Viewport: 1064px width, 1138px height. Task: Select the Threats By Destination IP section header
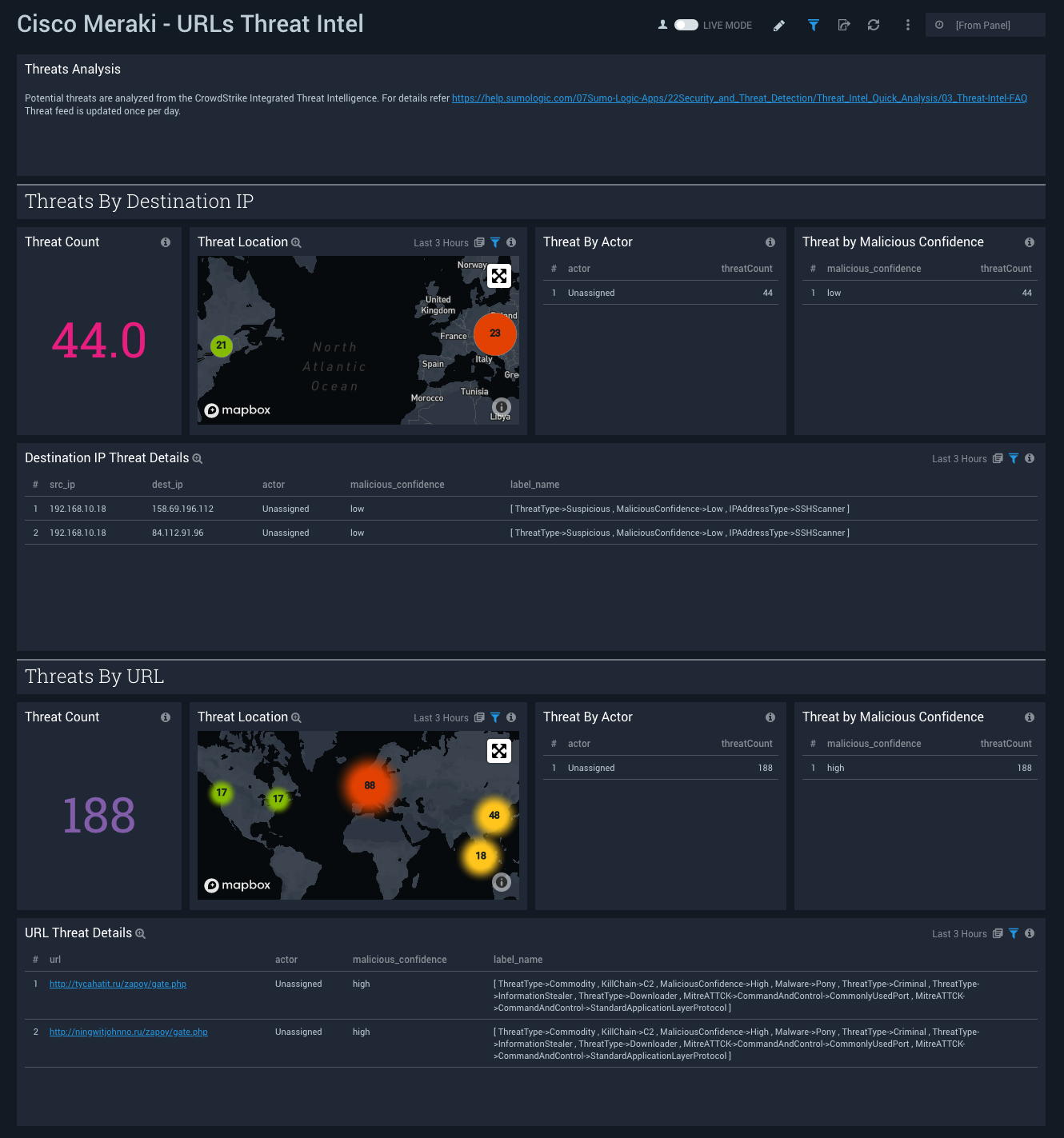138,202
